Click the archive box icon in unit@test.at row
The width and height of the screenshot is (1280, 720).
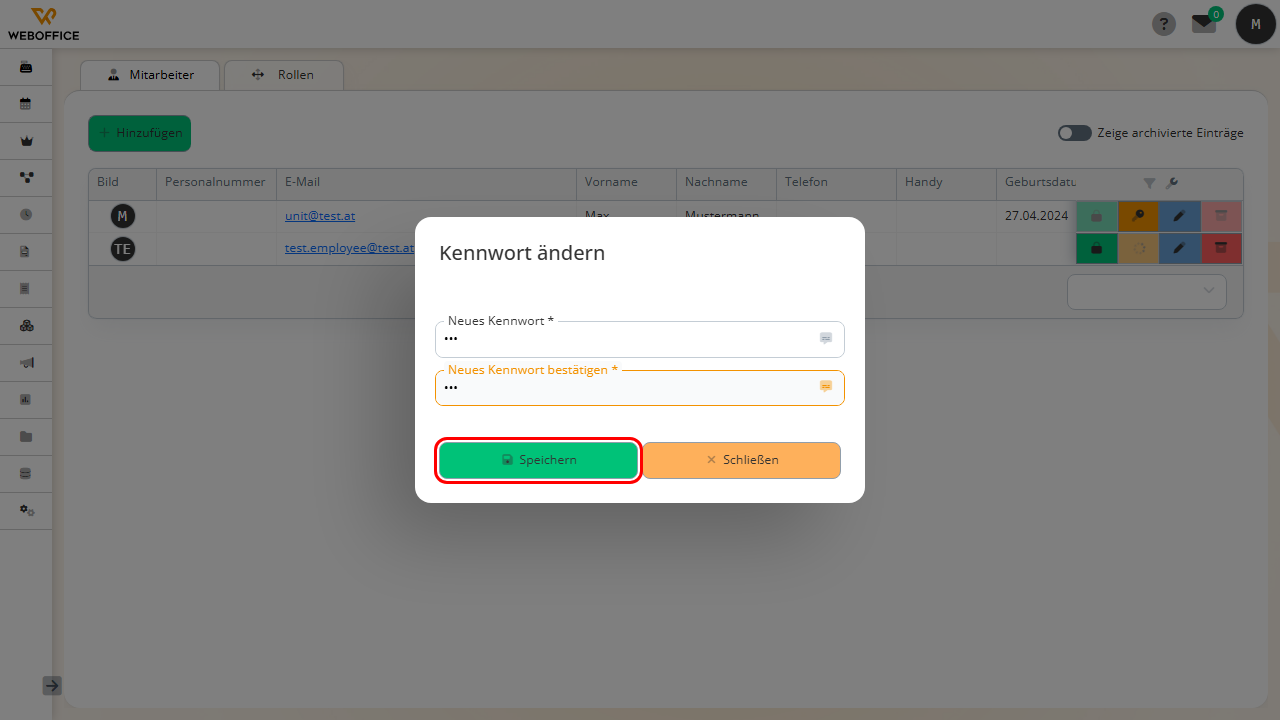click(x=1221, y=216)
